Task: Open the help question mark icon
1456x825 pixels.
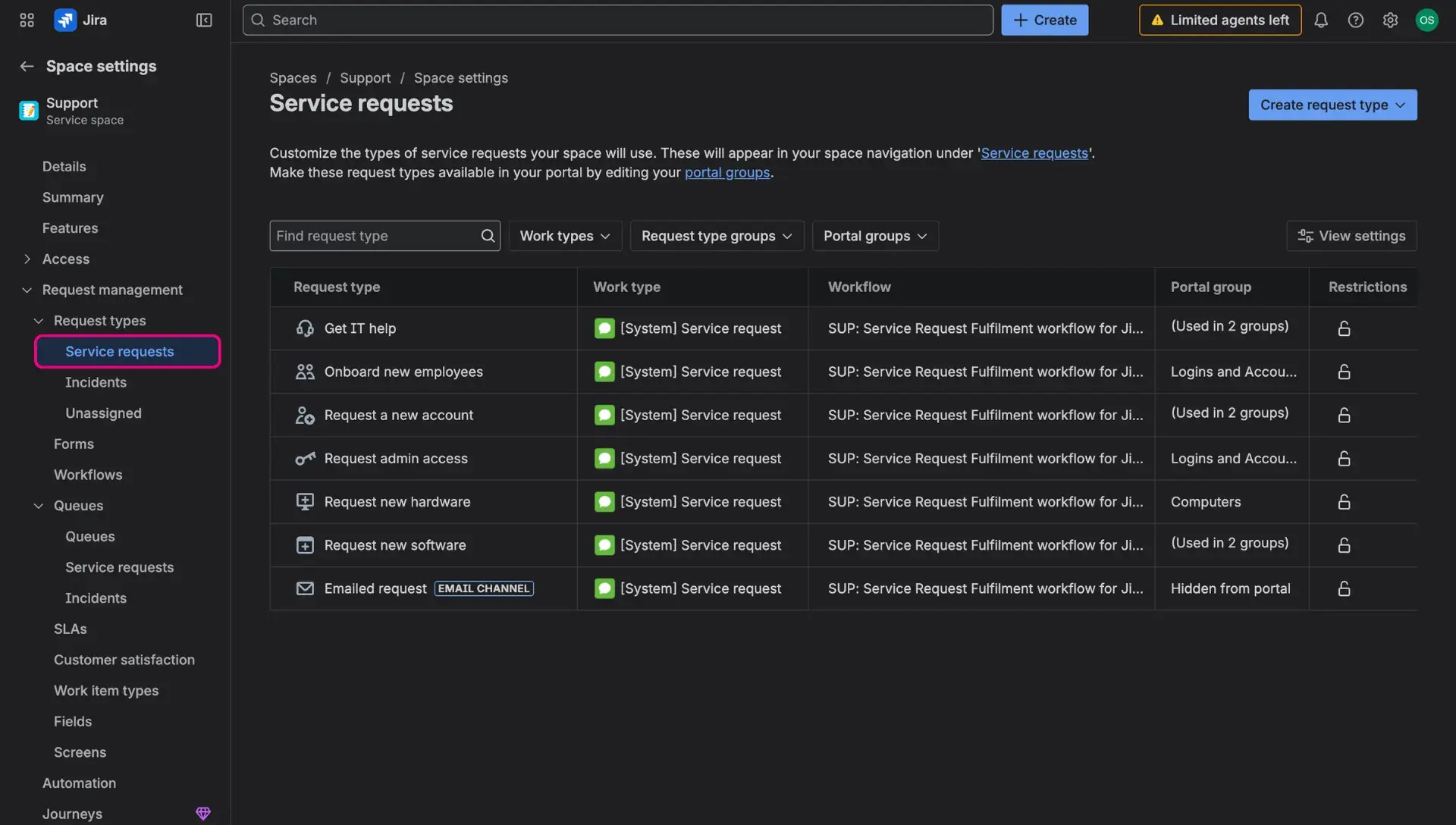Action: click(1356, 20)
